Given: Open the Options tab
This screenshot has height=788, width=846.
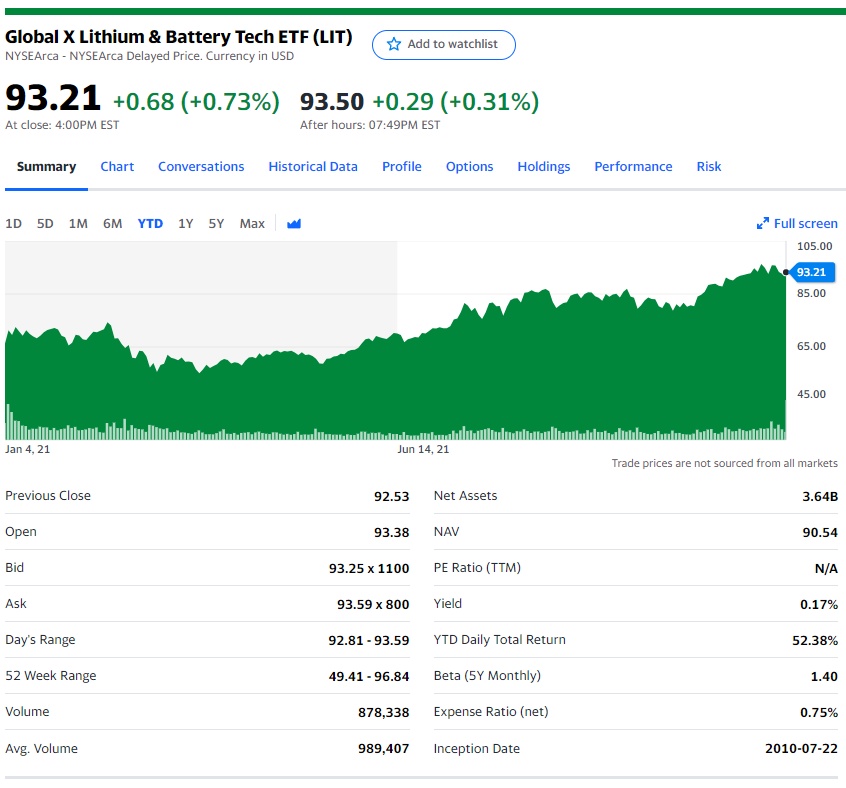Looking at the screenshot, I should click(x=469, y=167).
